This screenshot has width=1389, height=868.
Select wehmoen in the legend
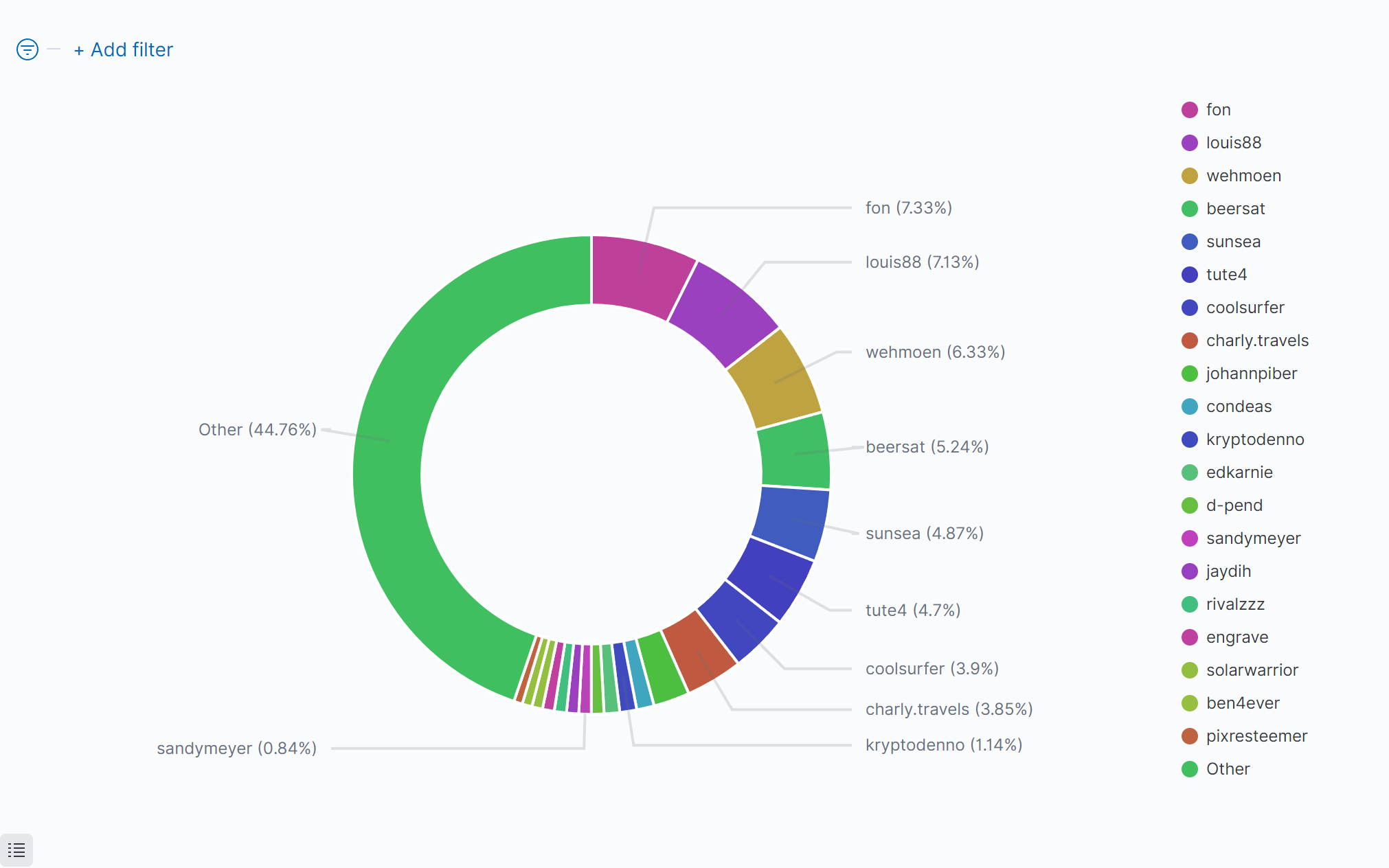tap(1243, 176)
